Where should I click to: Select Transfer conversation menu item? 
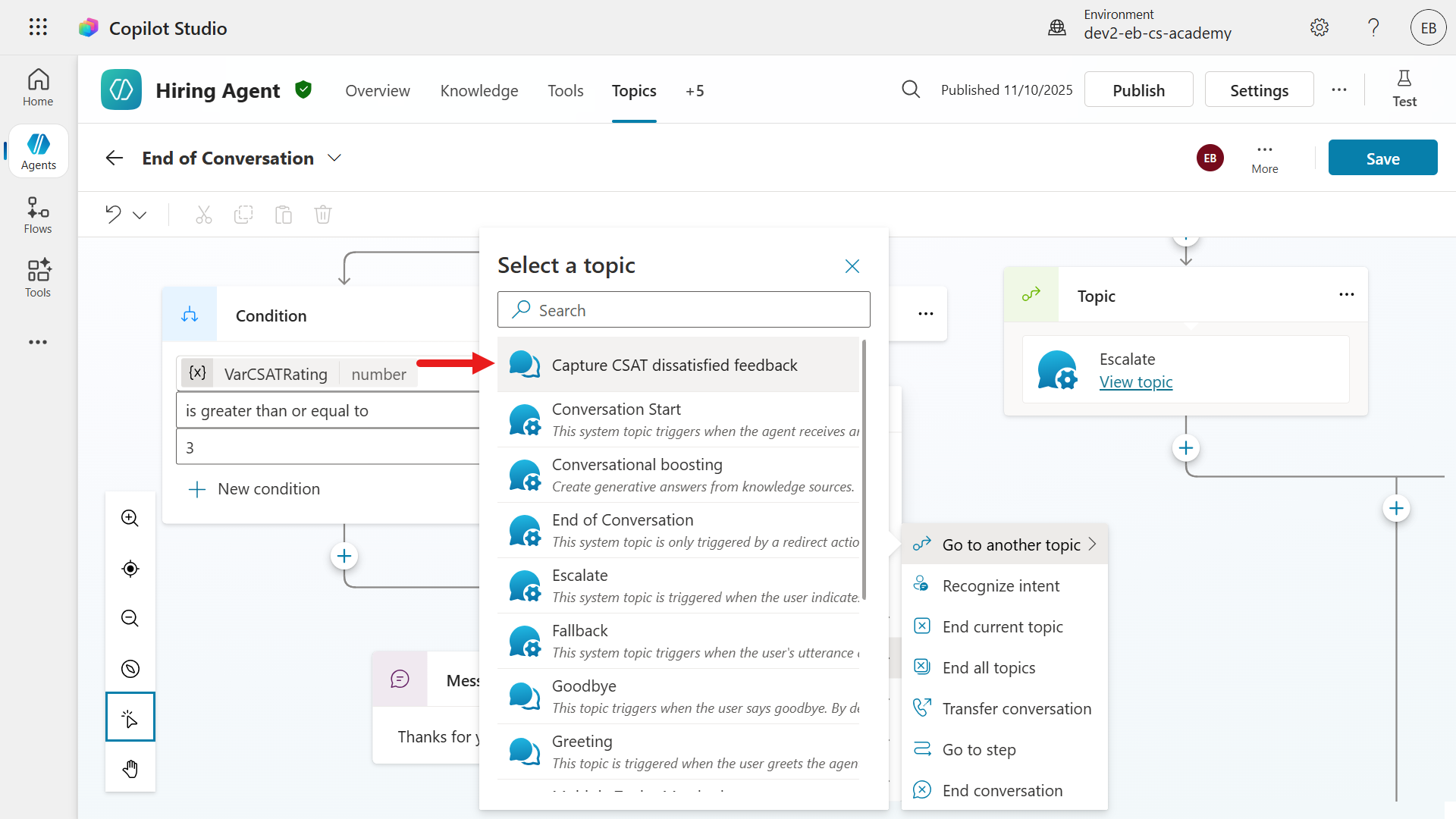coord(1005,708)
